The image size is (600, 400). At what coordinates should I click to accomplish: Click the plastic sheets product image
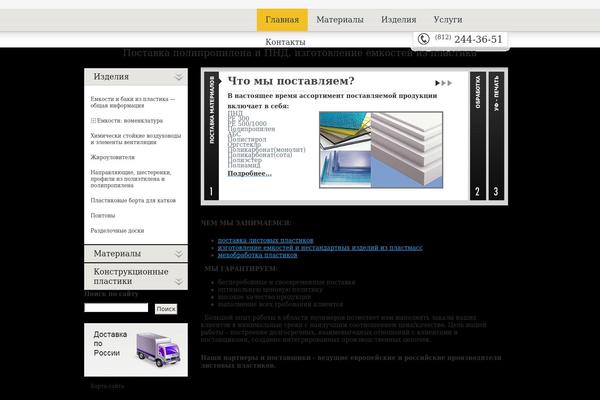point(381,150)
